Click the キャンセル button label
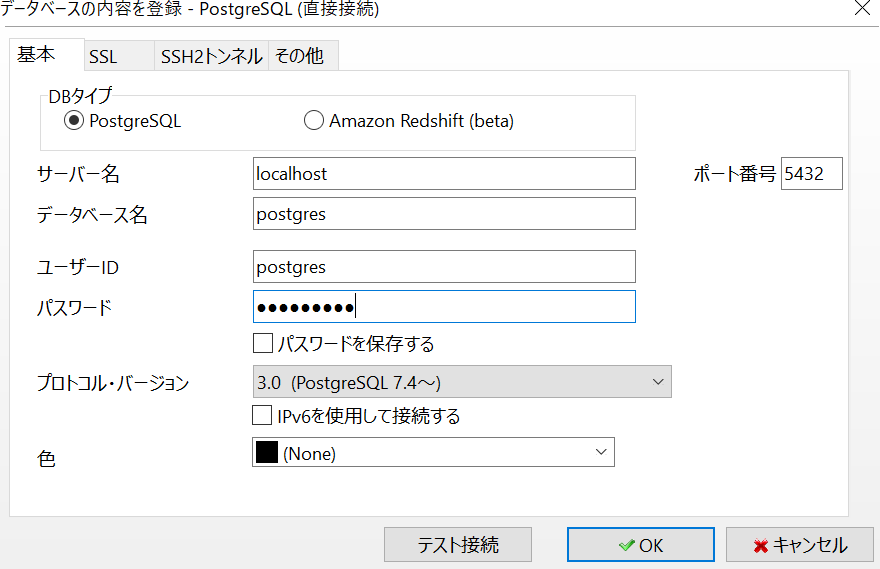 810,545
